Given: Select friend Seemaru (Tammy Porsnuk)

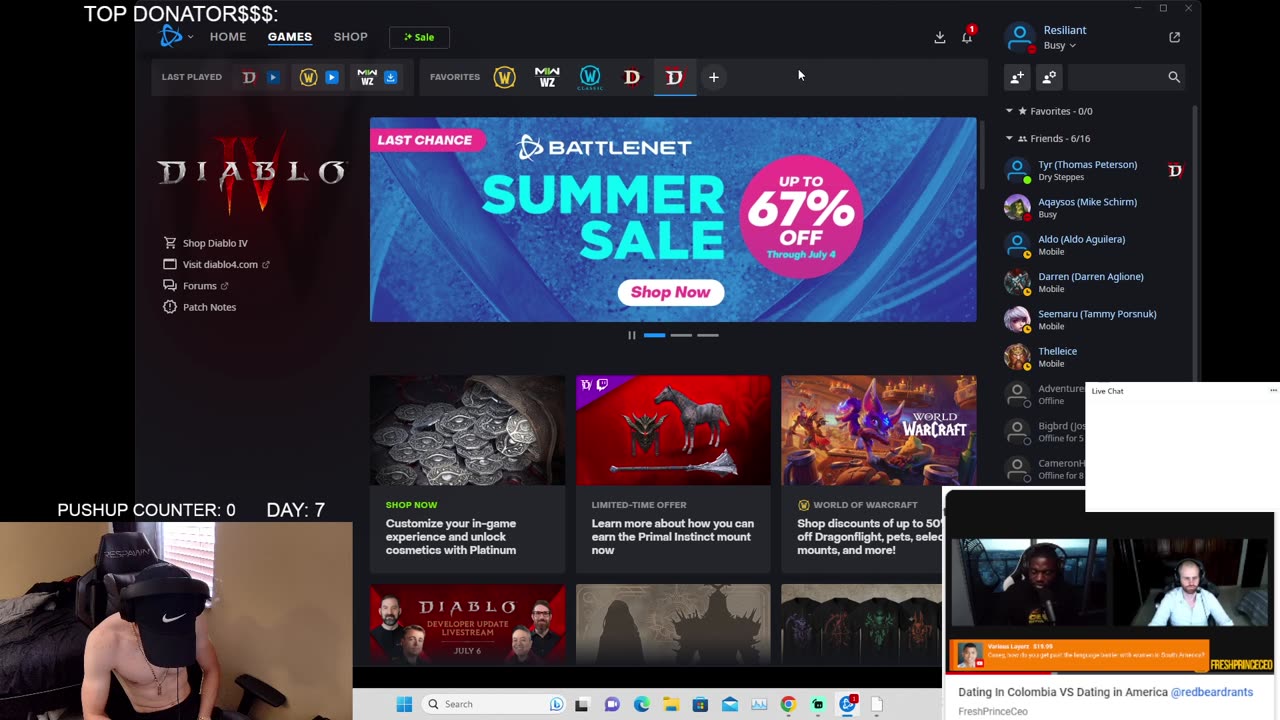Looking at the screenshot, I should 1097,313.
